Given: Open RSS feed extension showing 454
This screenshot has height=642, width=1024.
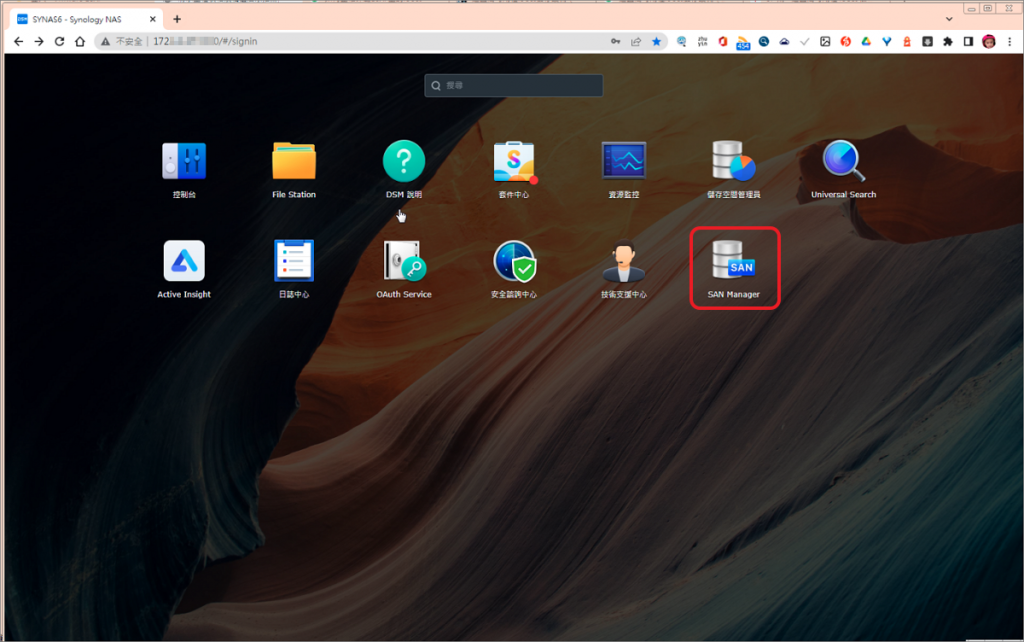Looking at the screenshot, I should (743, 42).
